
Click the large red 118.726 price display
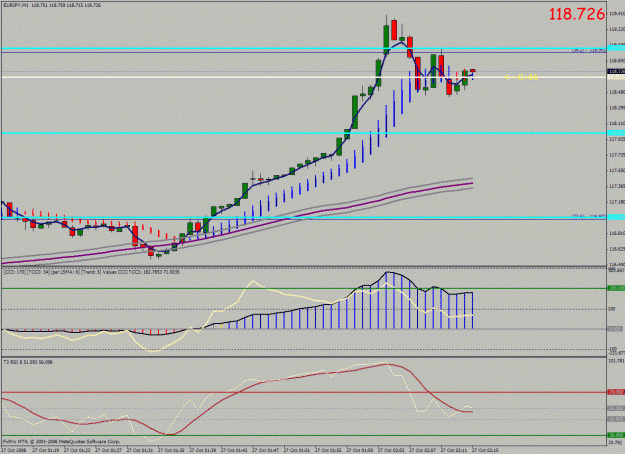[577, 14]
